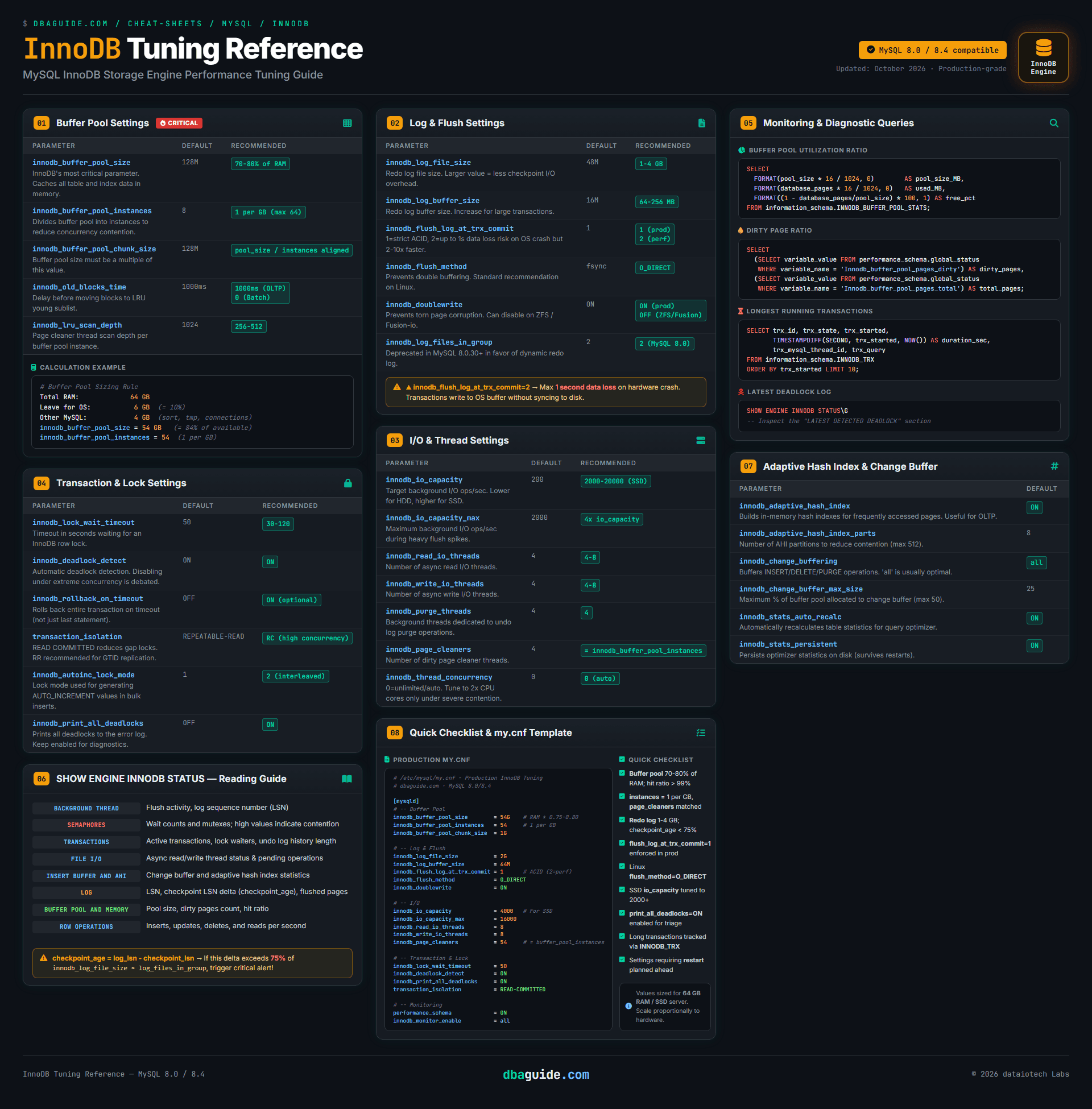Screen dimensions: 1092x1109
Task: Click the red CRITICAL badge
Action: [179, 123]
